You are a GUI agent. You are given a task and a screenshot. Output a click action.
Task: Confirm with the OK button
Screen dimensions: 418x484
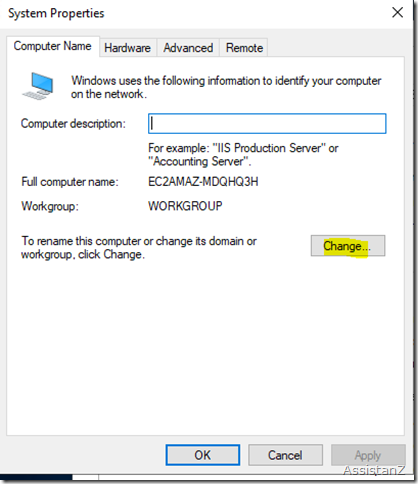click(x=203, y=455)
